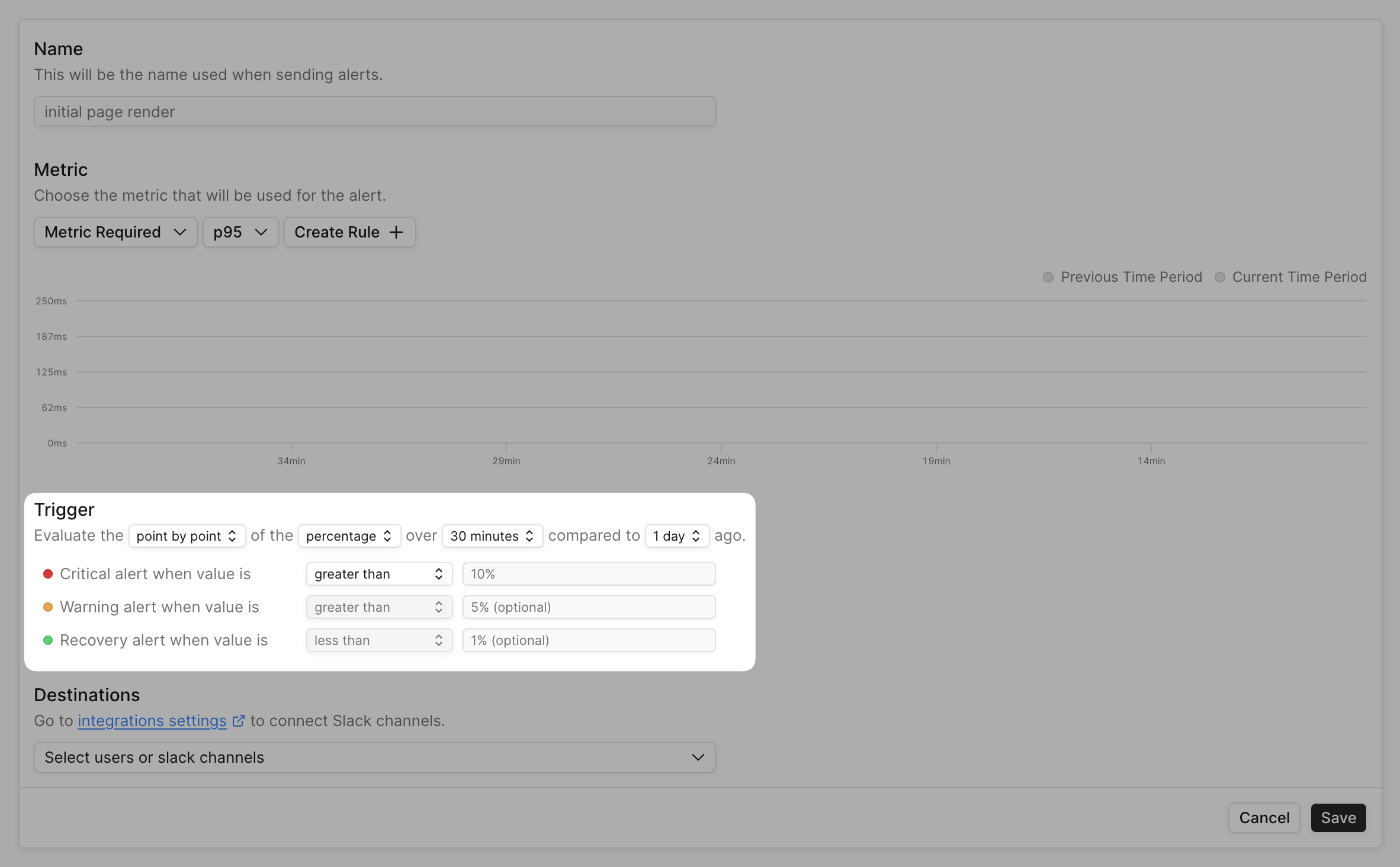Click the recovery alert green dot icon
Screen dimensions: 1400x867
tap(47, 639)
